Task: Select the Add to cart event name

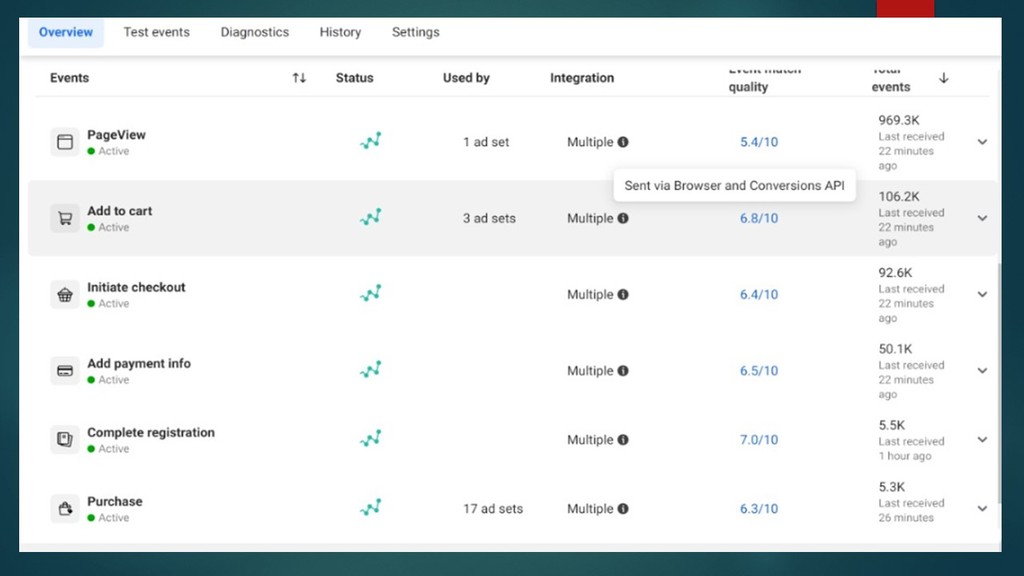Action: click(120, 211)
